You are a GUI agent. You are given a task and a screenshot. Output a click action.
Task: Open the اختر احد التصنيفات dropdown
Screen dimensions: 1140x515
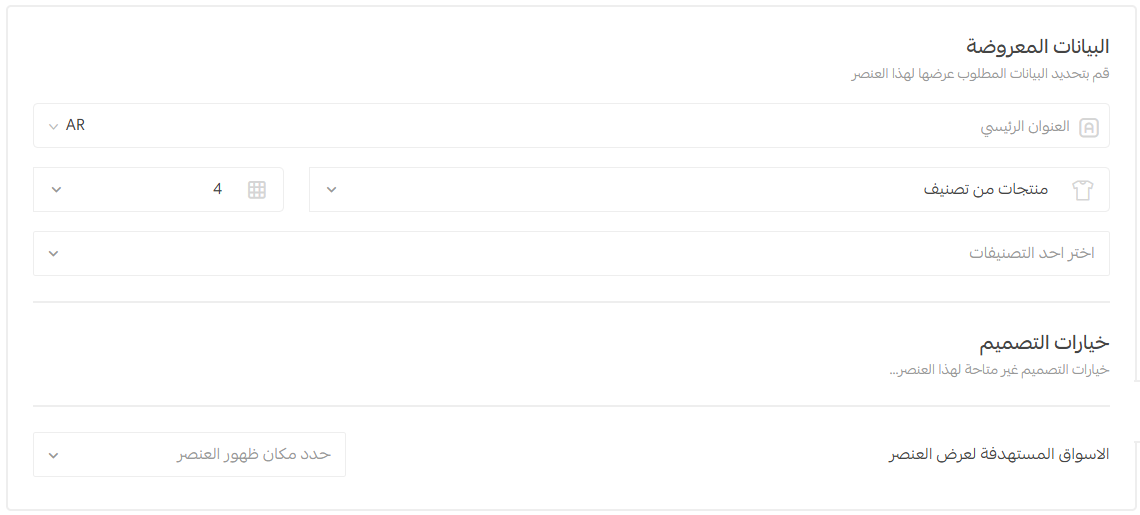click(x=570, y=254)
